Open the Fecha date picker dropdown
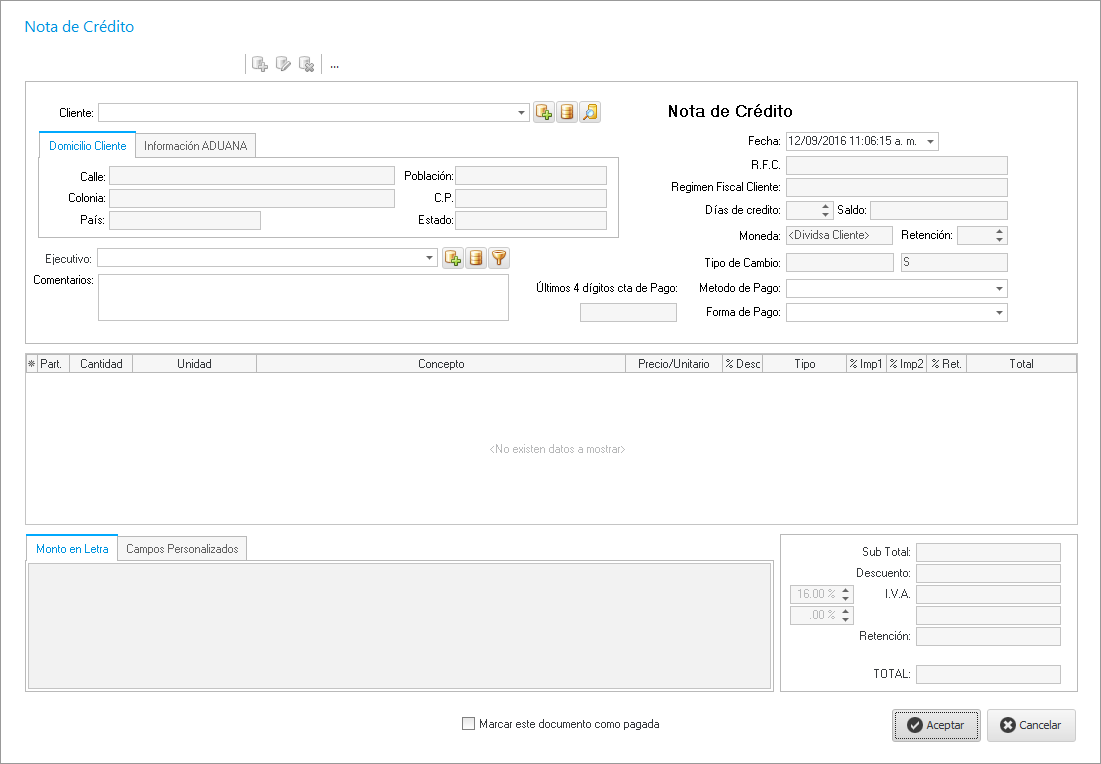This screenshot has width=1101, height=764. (931, 142)
